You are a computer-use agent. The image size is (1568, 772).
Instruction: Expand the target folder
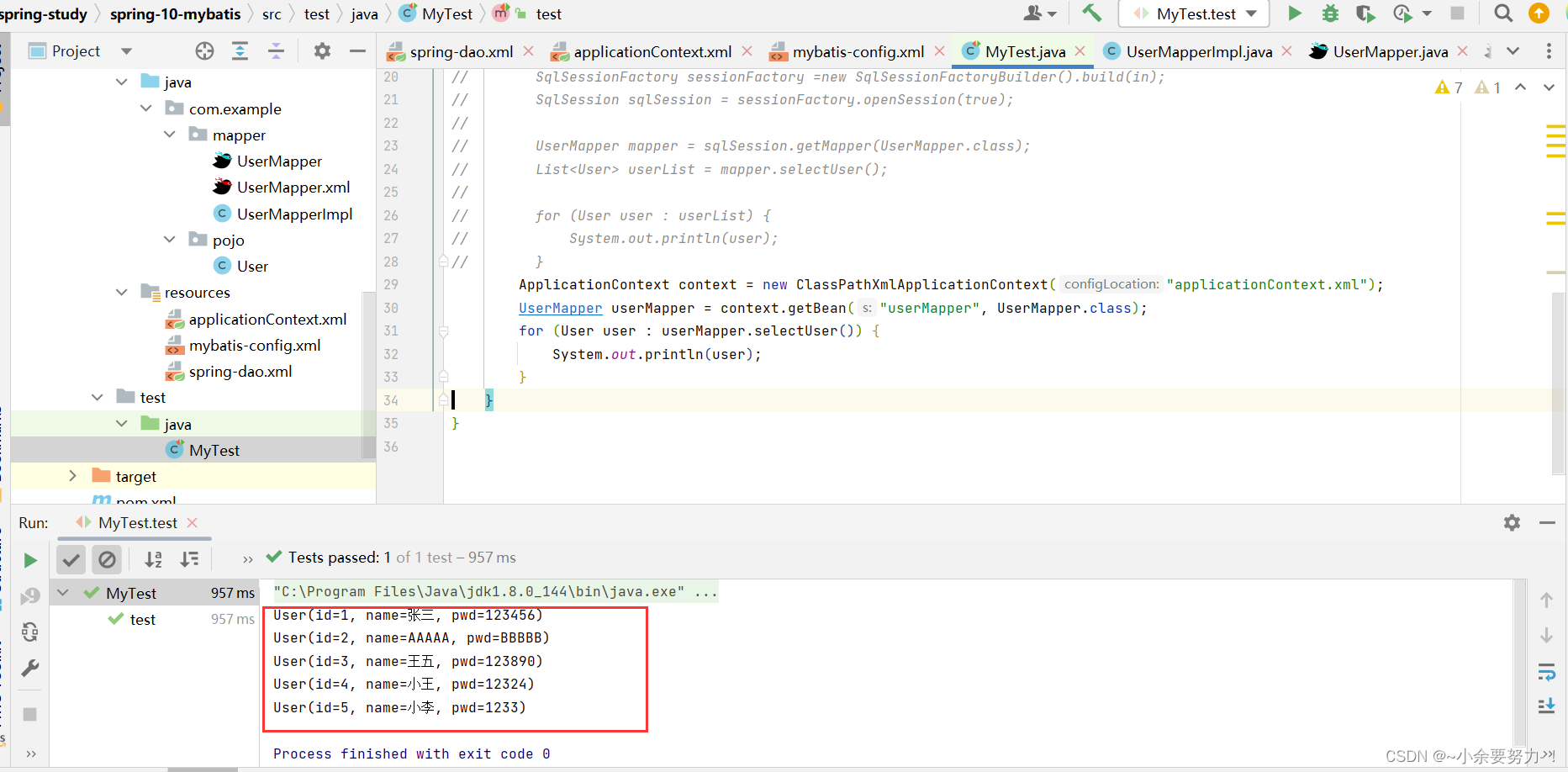pyautogui.click(x=73, y=476)
